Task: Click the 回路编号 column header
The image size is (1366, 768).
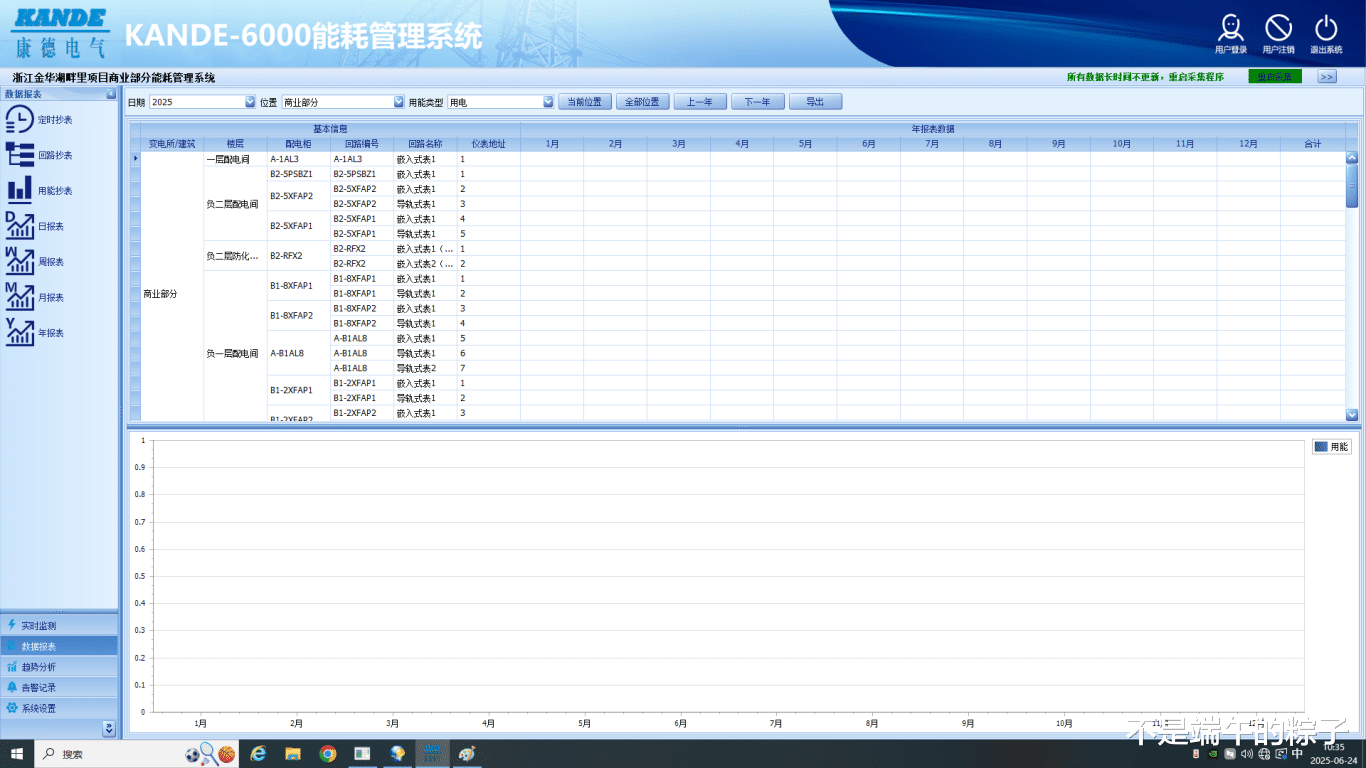Action: click(x=362, y=144)
